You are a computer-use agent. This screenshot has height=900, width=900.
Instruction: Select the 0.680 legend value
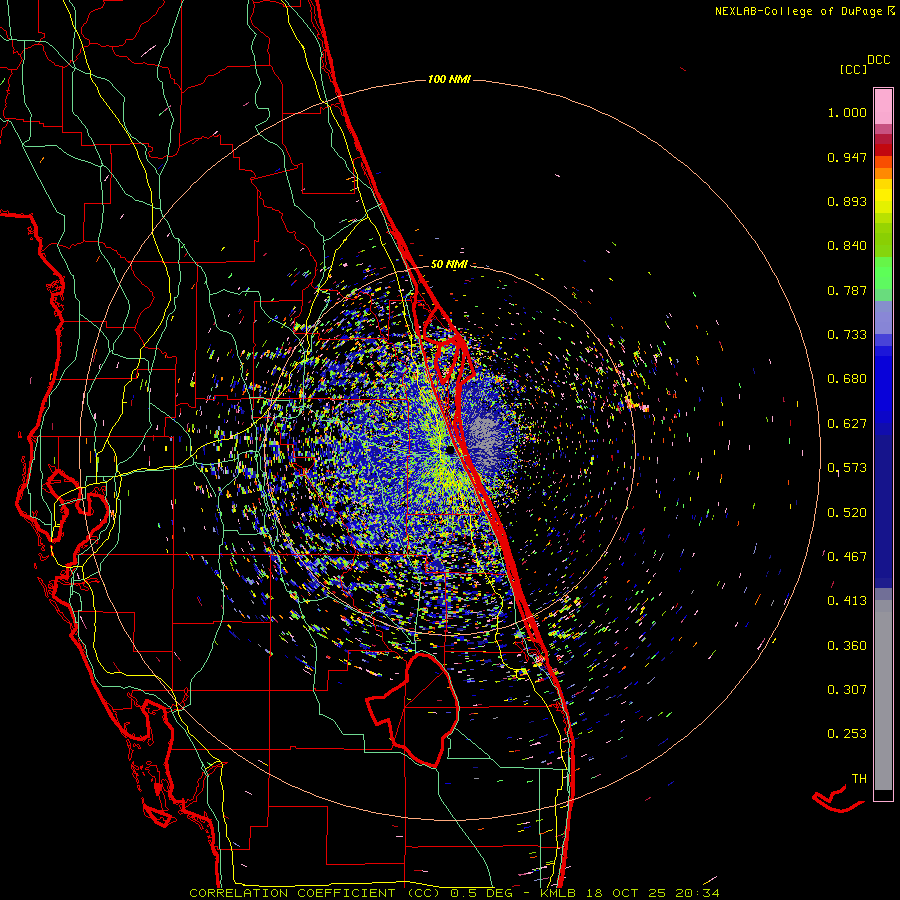tap(847, 379)
